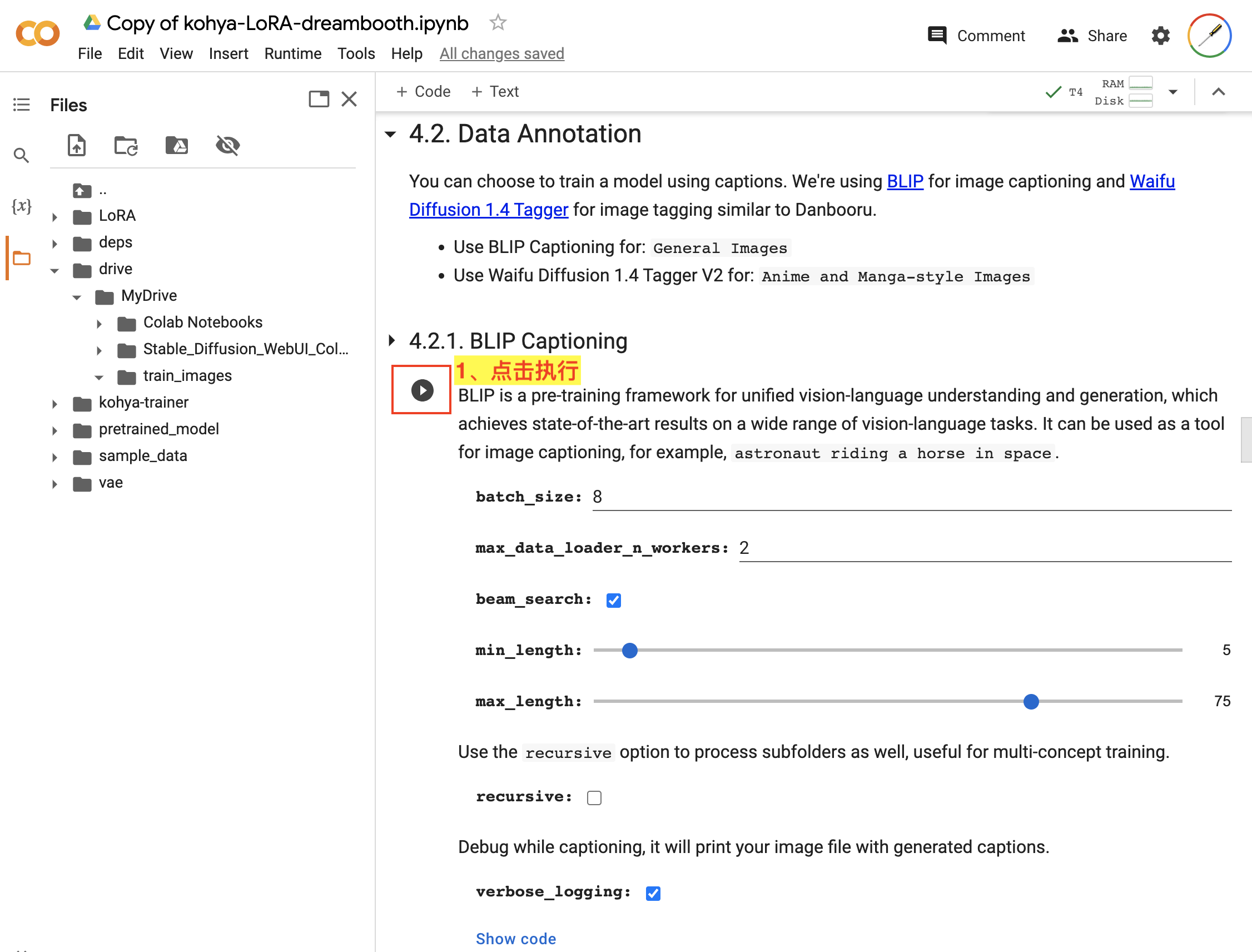Click the upload file icon

(77, 146)
